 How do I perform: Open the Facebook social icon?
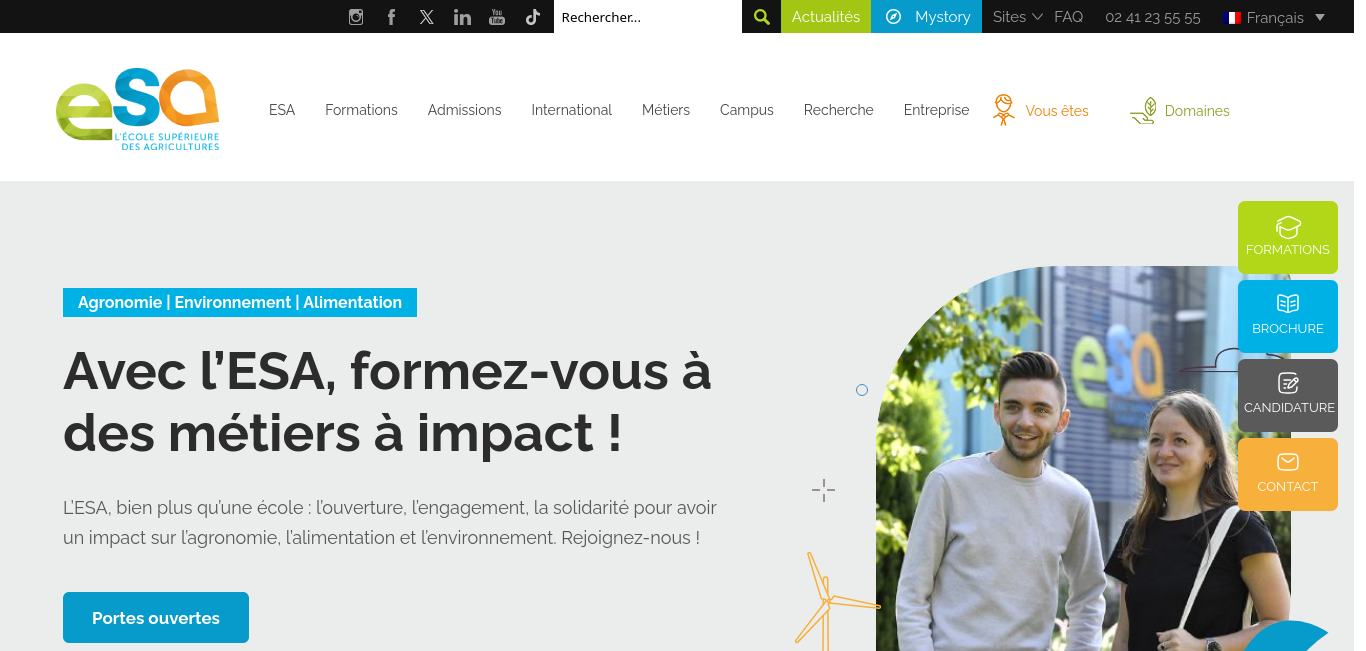tap(391, 17)
